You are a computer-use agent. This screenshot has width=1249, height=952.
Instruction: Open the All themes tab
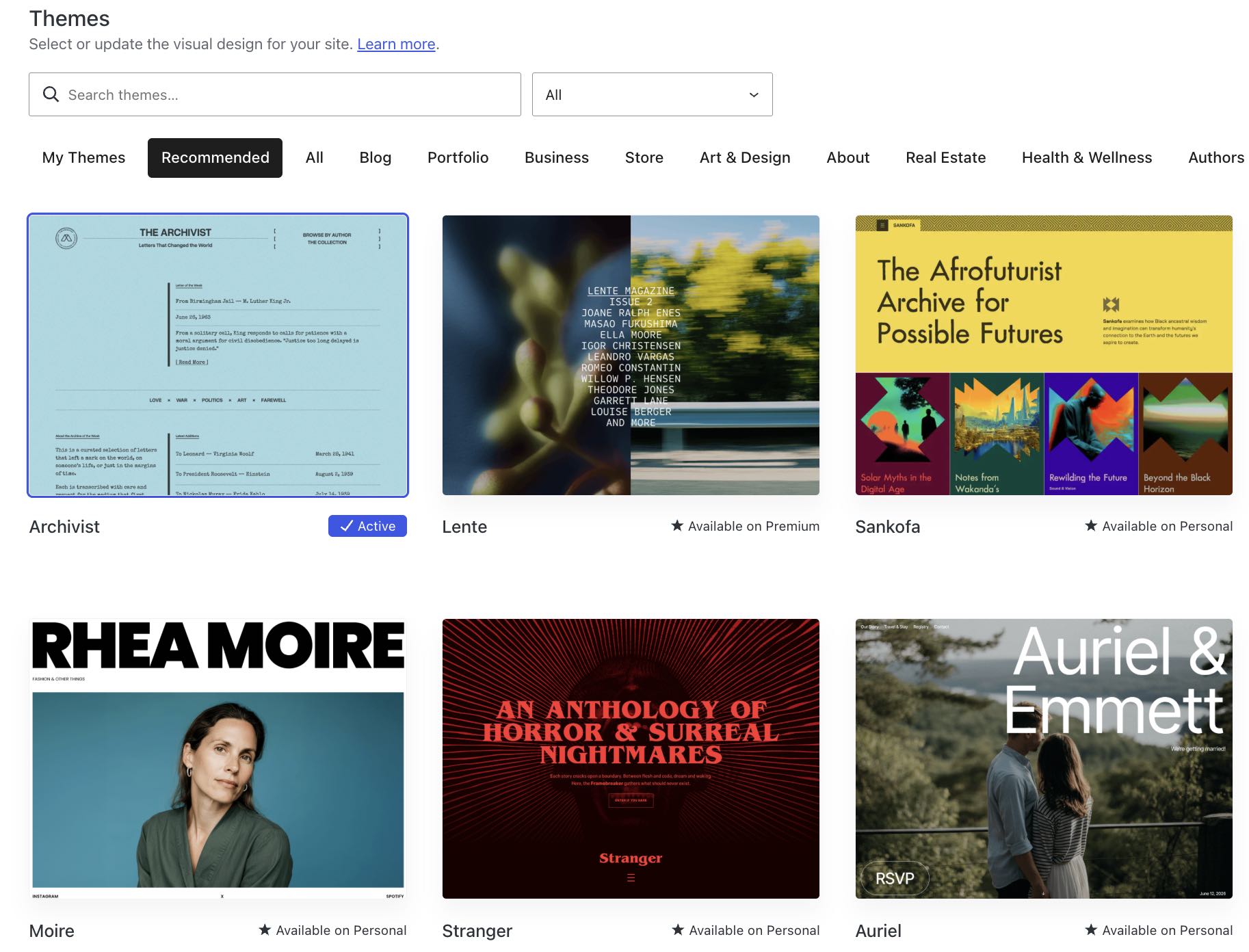point(315,158)
